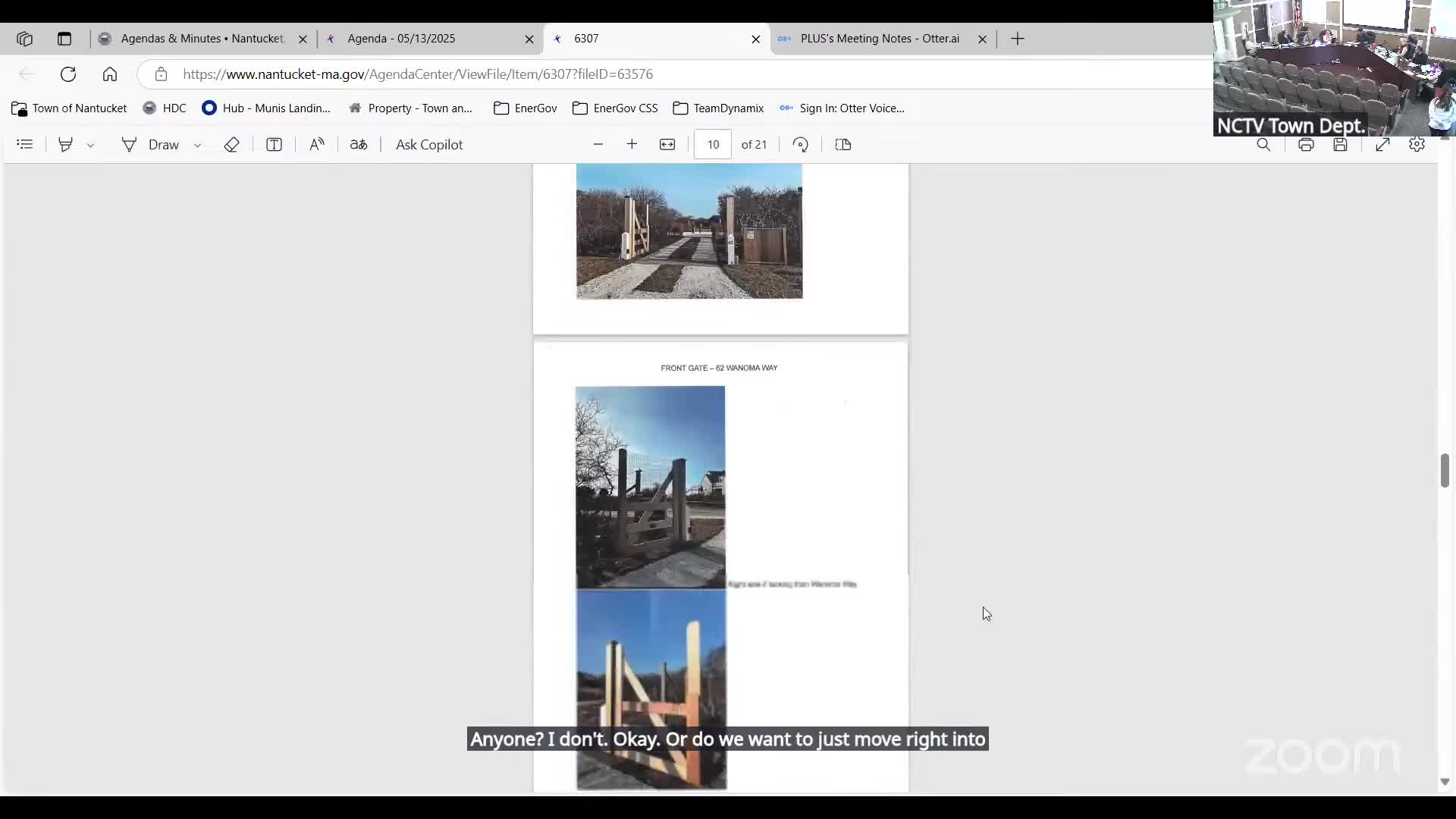Zoom in using the plus icon
Image resolution: width=1456 pixels, height=819 pixels.
tap(632, 144)
